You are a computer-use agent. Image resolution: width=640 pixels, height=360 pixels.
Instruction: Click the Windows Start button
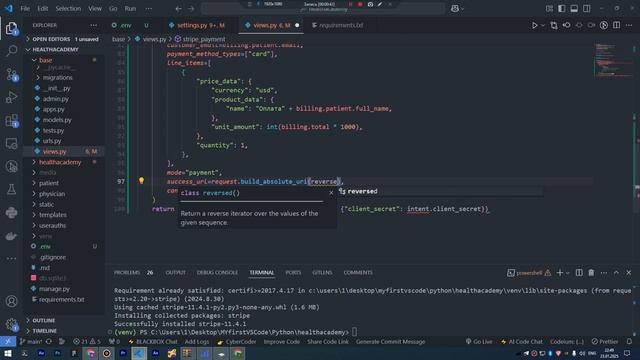click(7, 353)
